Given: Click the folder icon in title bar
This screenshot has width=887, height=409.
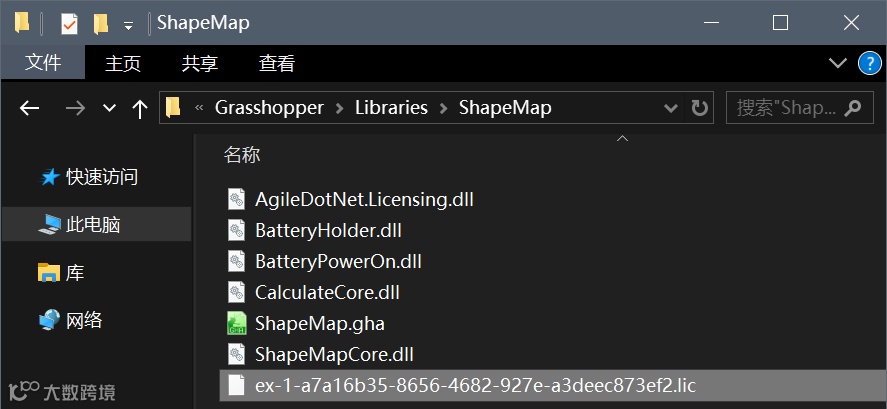Looking at the screenshot, I should (21, 23).
